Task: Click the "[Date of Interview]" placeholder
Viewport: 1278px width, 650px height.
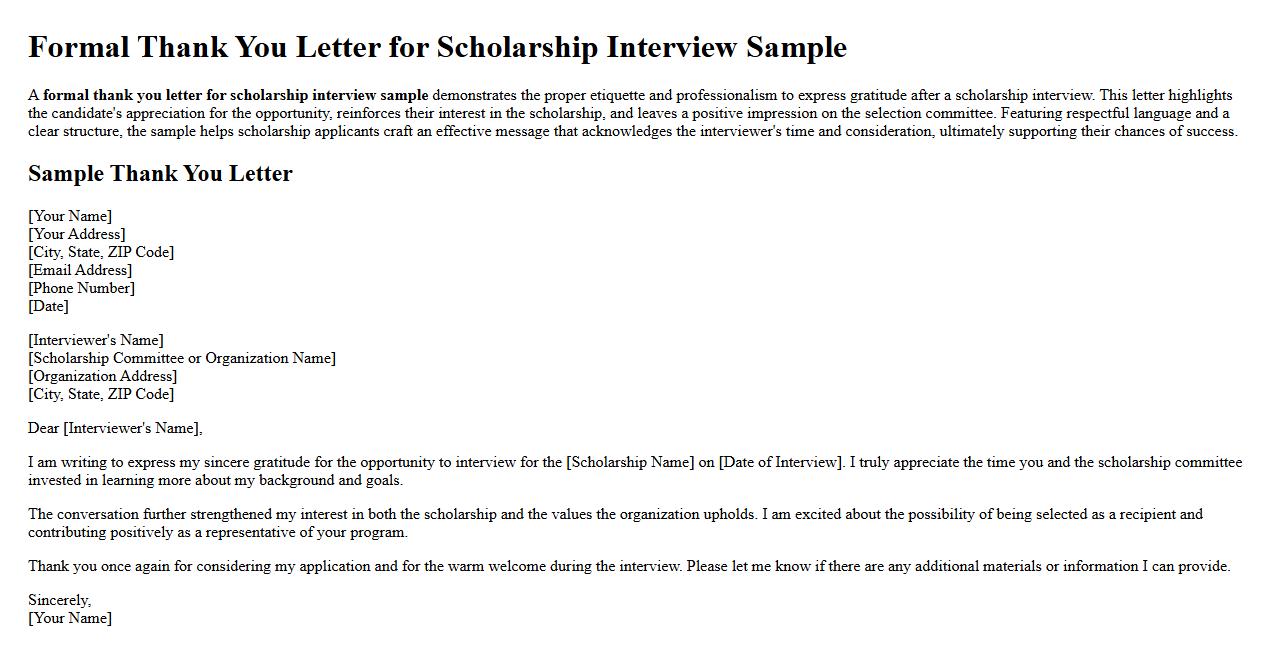Action: click(x=780, y=462)
